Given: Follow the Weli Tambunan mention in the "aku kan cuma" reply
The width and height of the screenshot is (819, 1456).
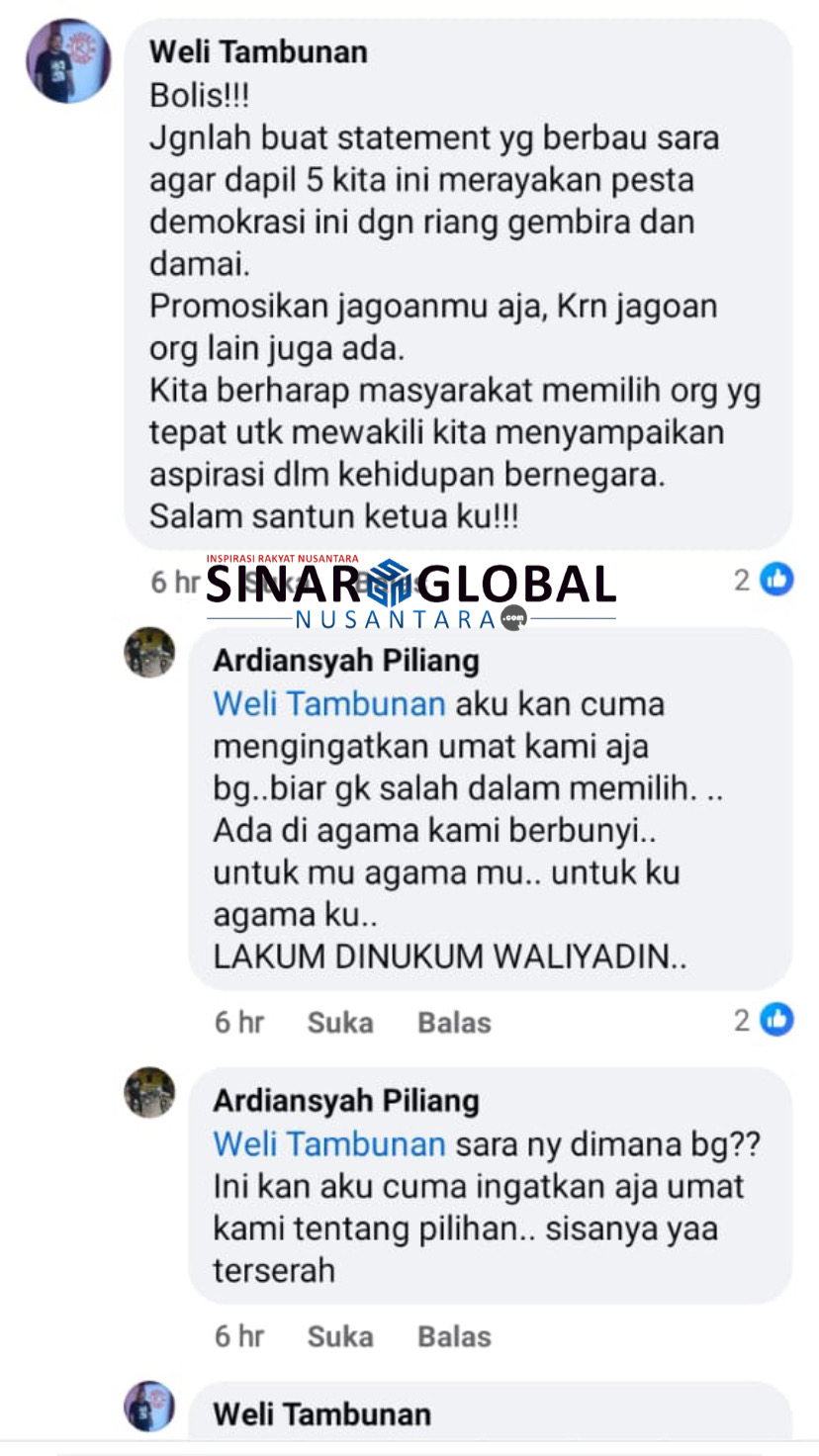Looking at the screenshot, I should pos(329,704).
